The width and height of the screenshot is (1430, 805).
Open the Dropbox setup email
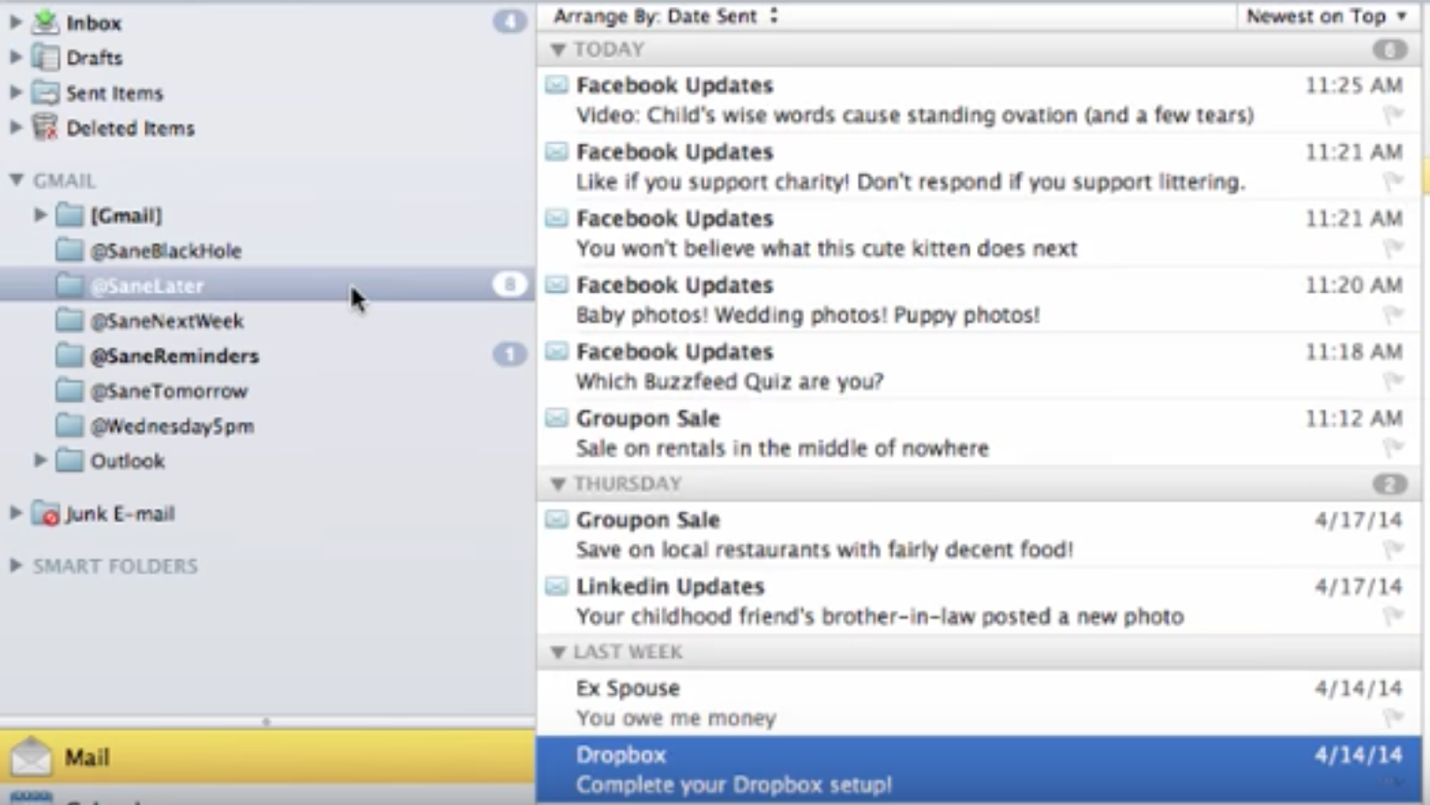click(x=978, y=769)
